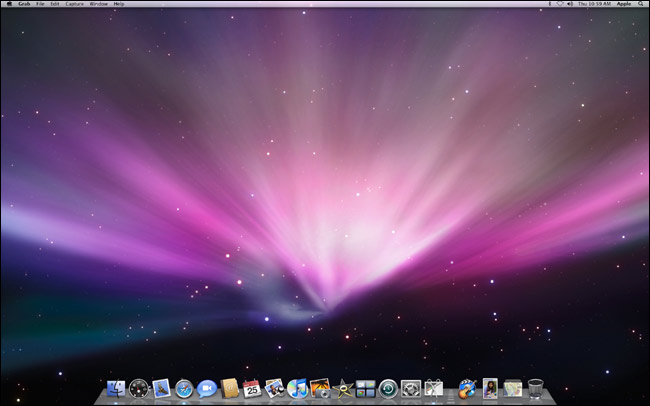Open the Edit menu

point(55,4)
